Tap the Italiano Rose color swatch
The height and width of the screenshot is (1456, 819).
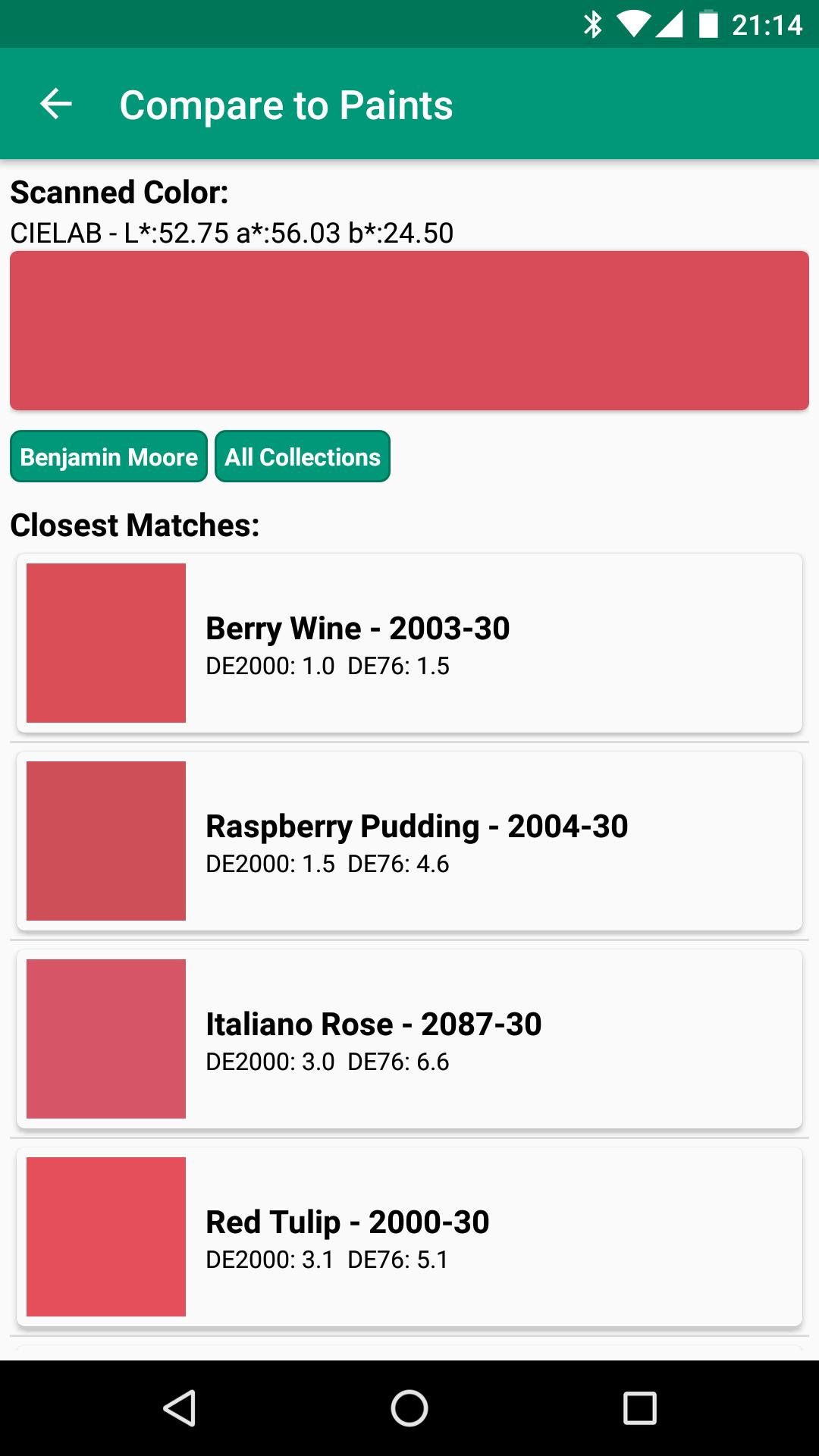(x=106, y=1039)
